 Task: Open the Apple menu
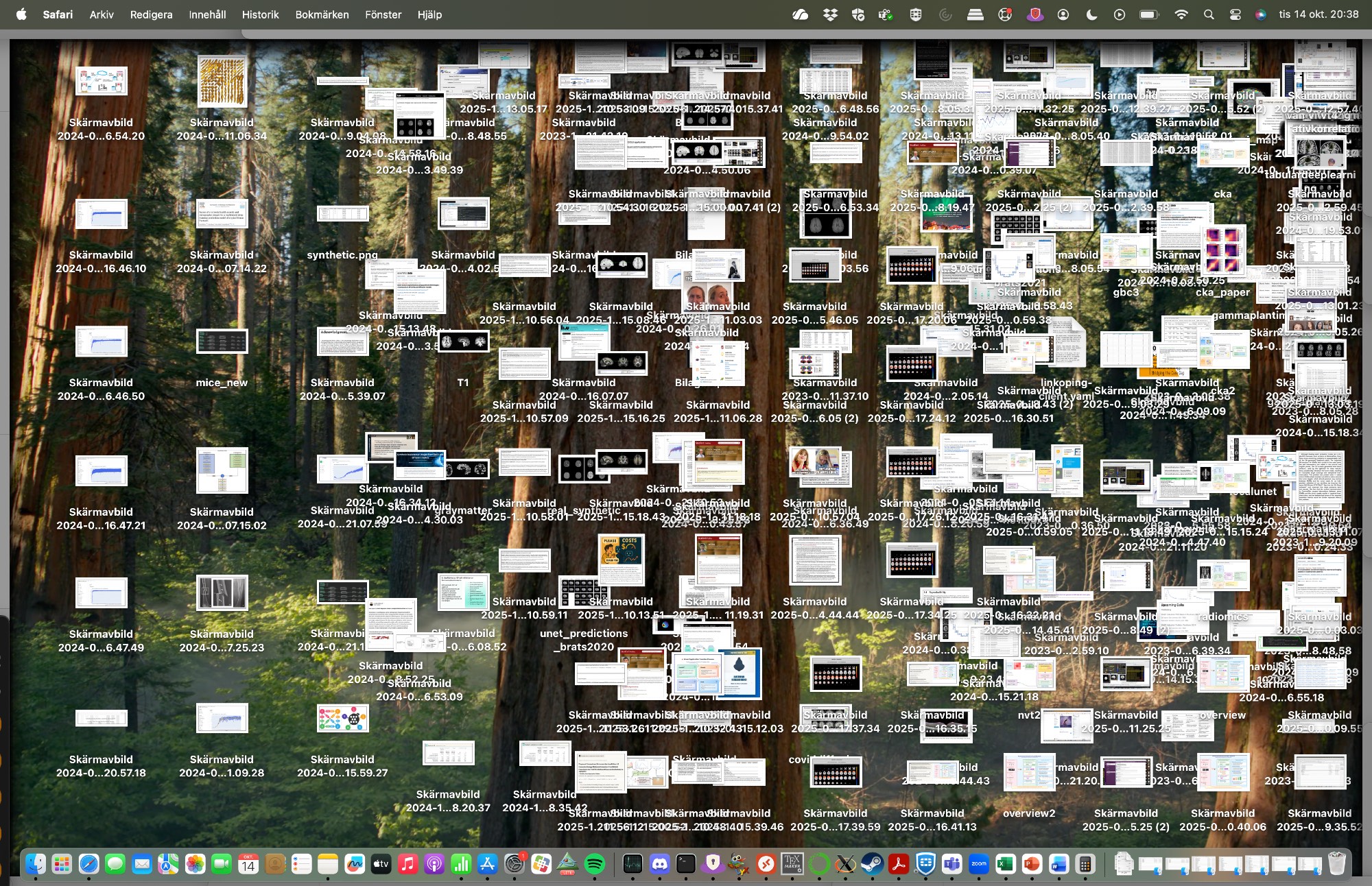pos(21,14)
